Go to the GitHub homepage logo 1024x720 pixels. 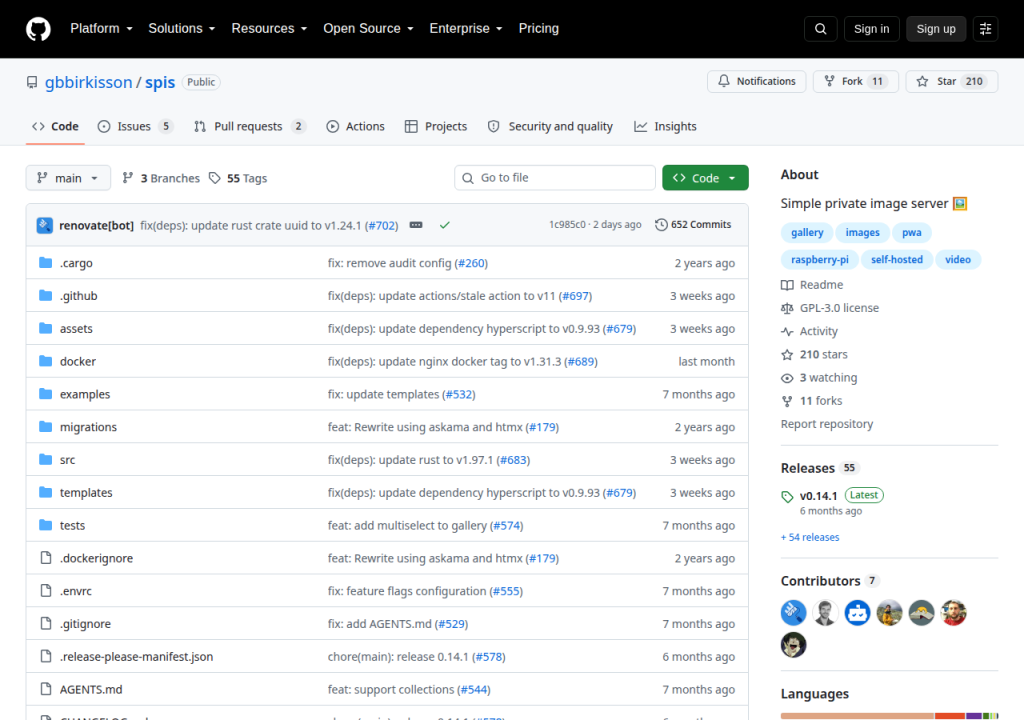[x=38, y=29]
